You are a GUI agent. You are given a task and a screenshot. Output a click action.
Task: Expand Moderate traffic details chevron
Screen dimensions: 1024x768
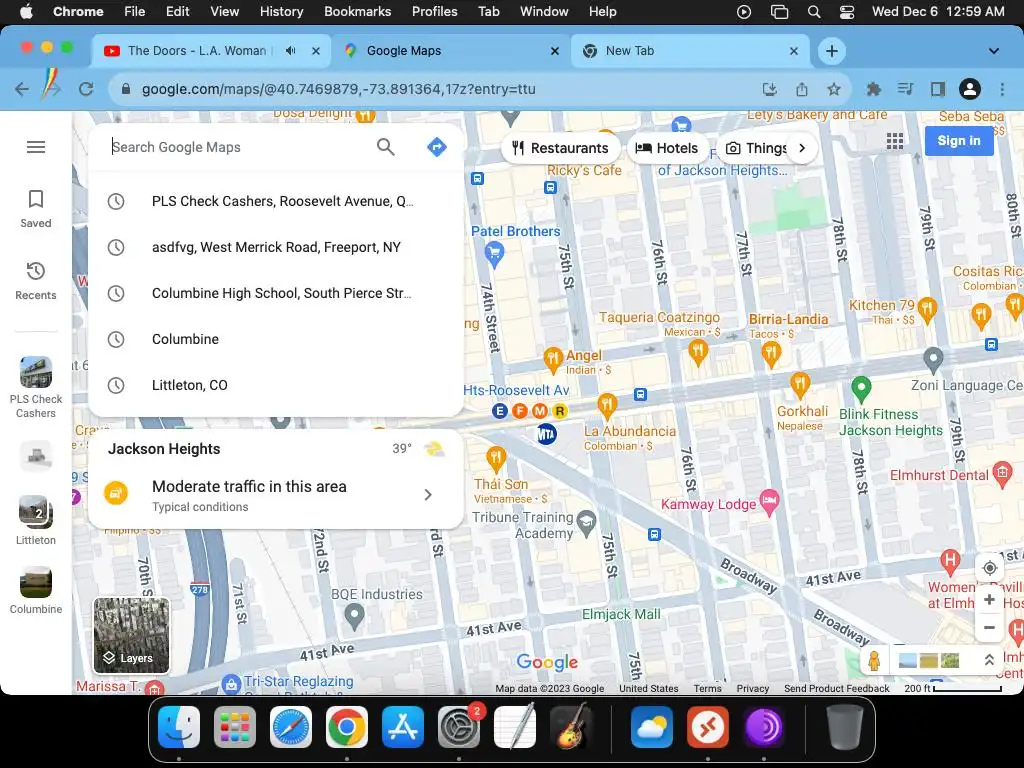(x=428, y=494)
